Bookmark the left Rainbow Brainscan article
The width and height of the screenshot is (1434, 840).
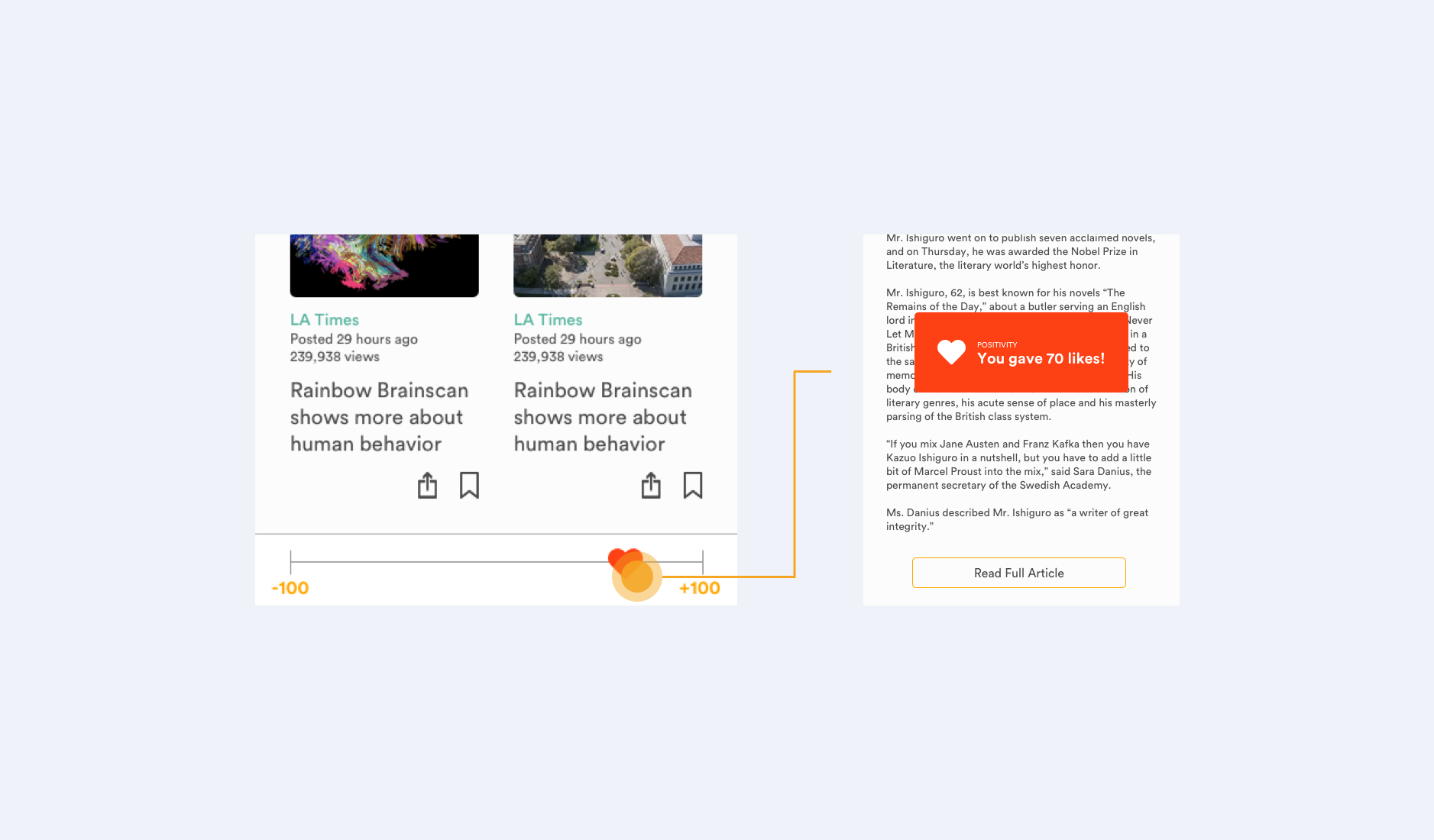pyautogui.click(x=469, y=485)
